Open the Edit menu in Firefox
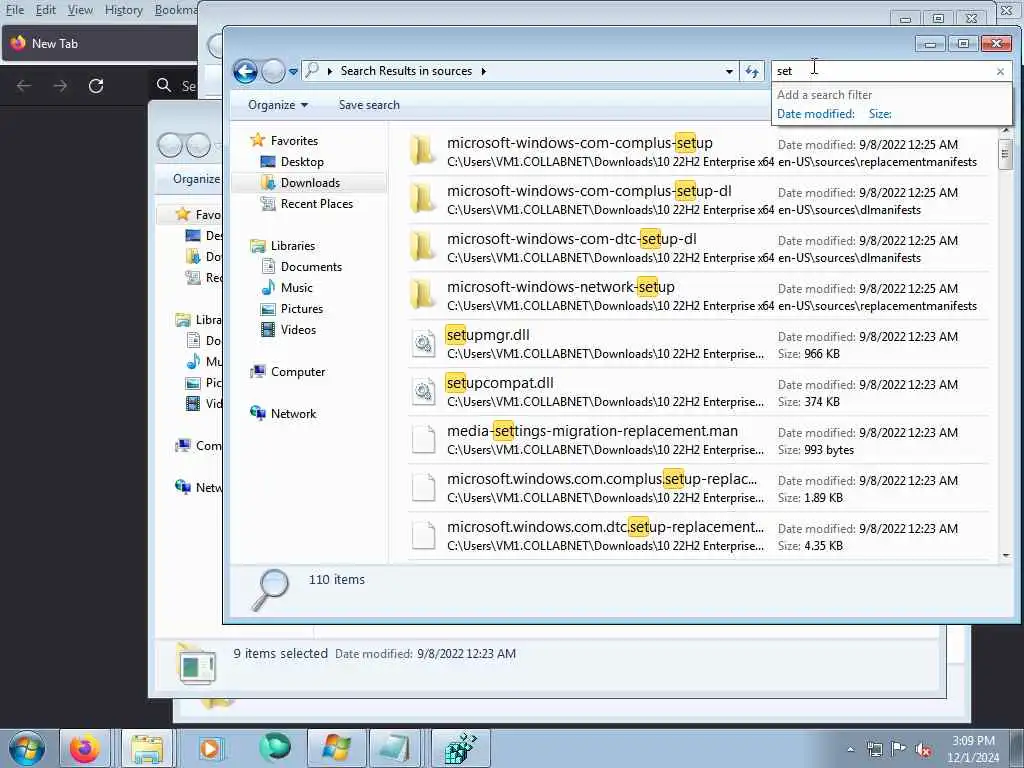The image size is (1024, 768). 46,10
